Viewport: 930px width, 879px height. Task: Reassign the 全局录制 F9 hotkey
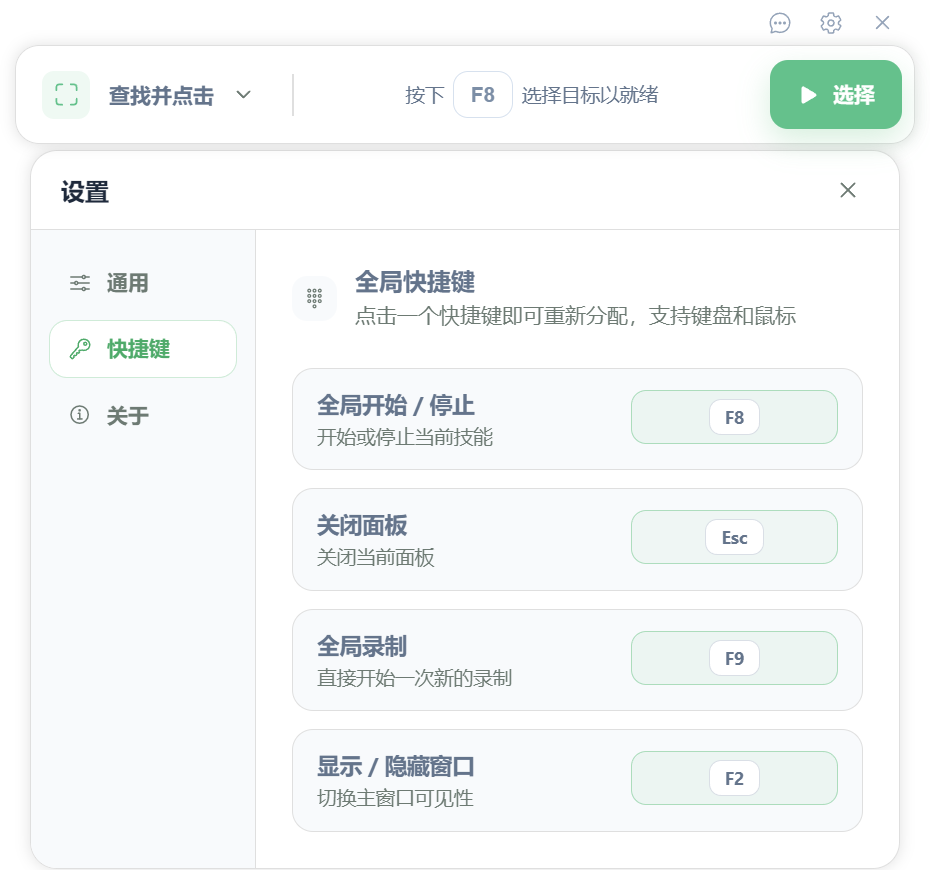coord(734,658)
